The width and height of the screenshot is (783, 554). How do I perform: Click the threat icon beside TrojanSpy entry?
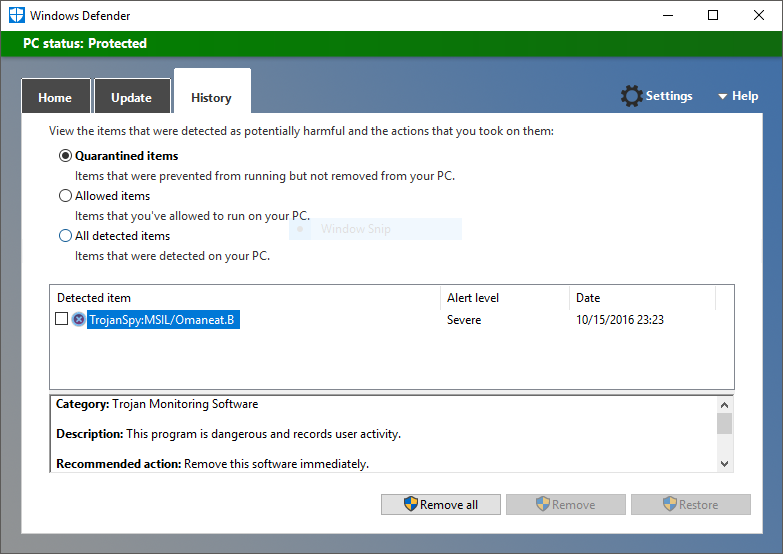tap(79, 320)
